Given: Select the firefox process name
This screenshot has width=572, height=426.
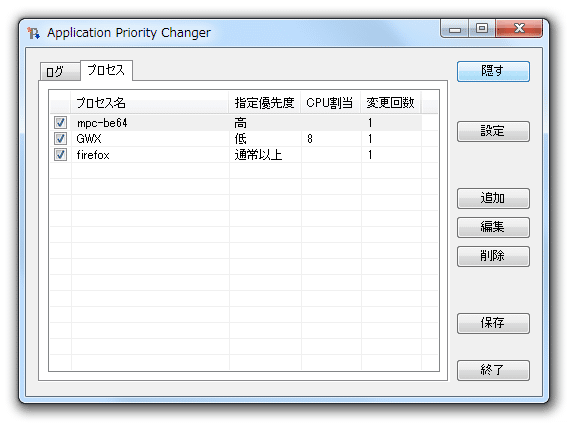Looking at the screenshot, I should point(93,155).
